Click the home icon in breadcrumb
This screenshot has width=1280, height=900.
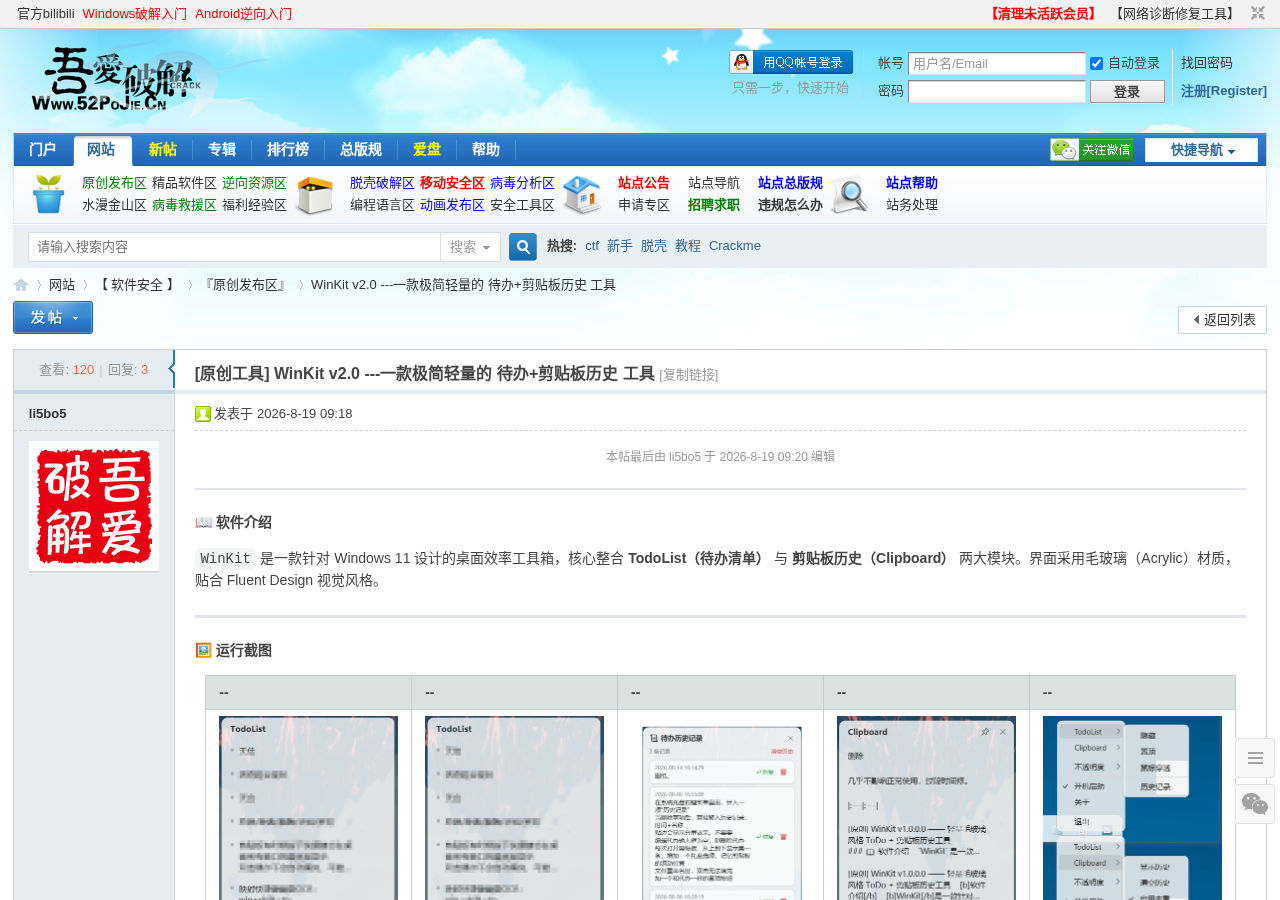click(x=21, y=285)
